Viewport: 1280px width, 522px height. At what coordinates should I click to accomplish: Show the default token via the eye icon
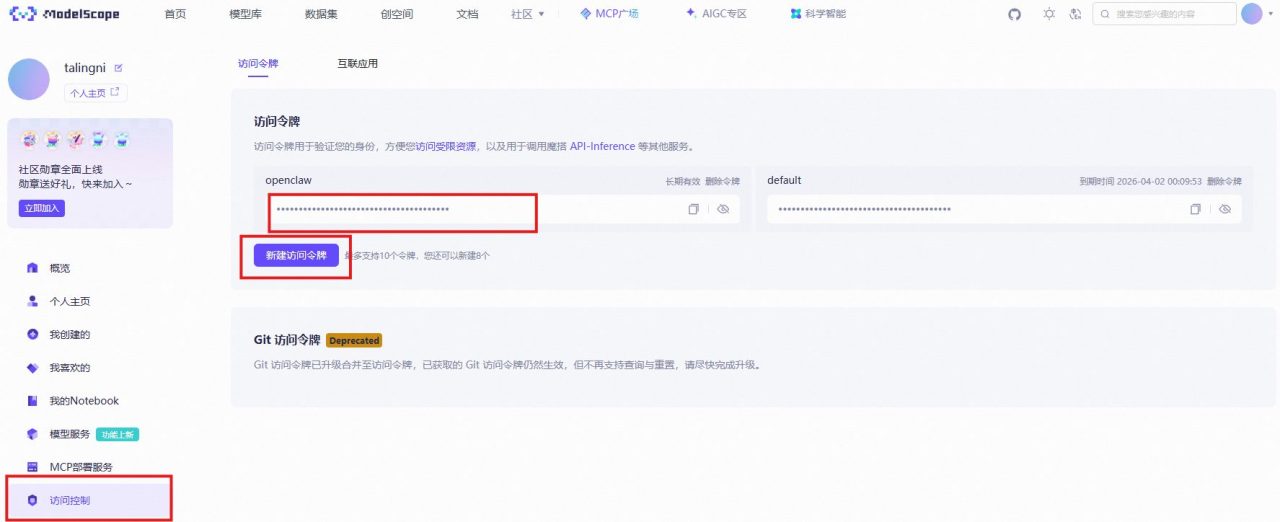tap(1225, 210)
